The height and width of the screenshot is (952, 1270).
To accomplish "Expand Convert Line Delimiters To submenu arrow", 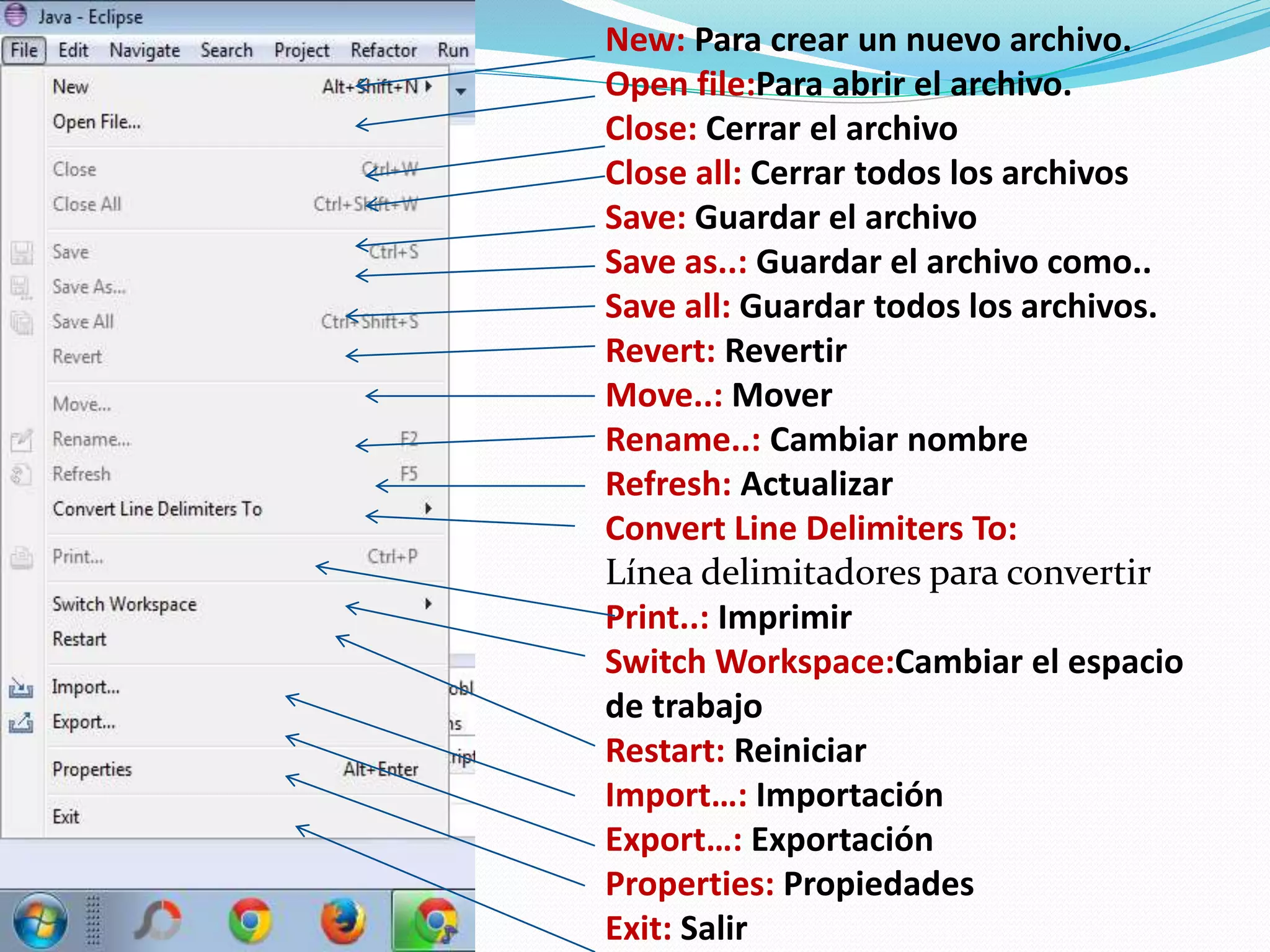I will tap(429, 509).
